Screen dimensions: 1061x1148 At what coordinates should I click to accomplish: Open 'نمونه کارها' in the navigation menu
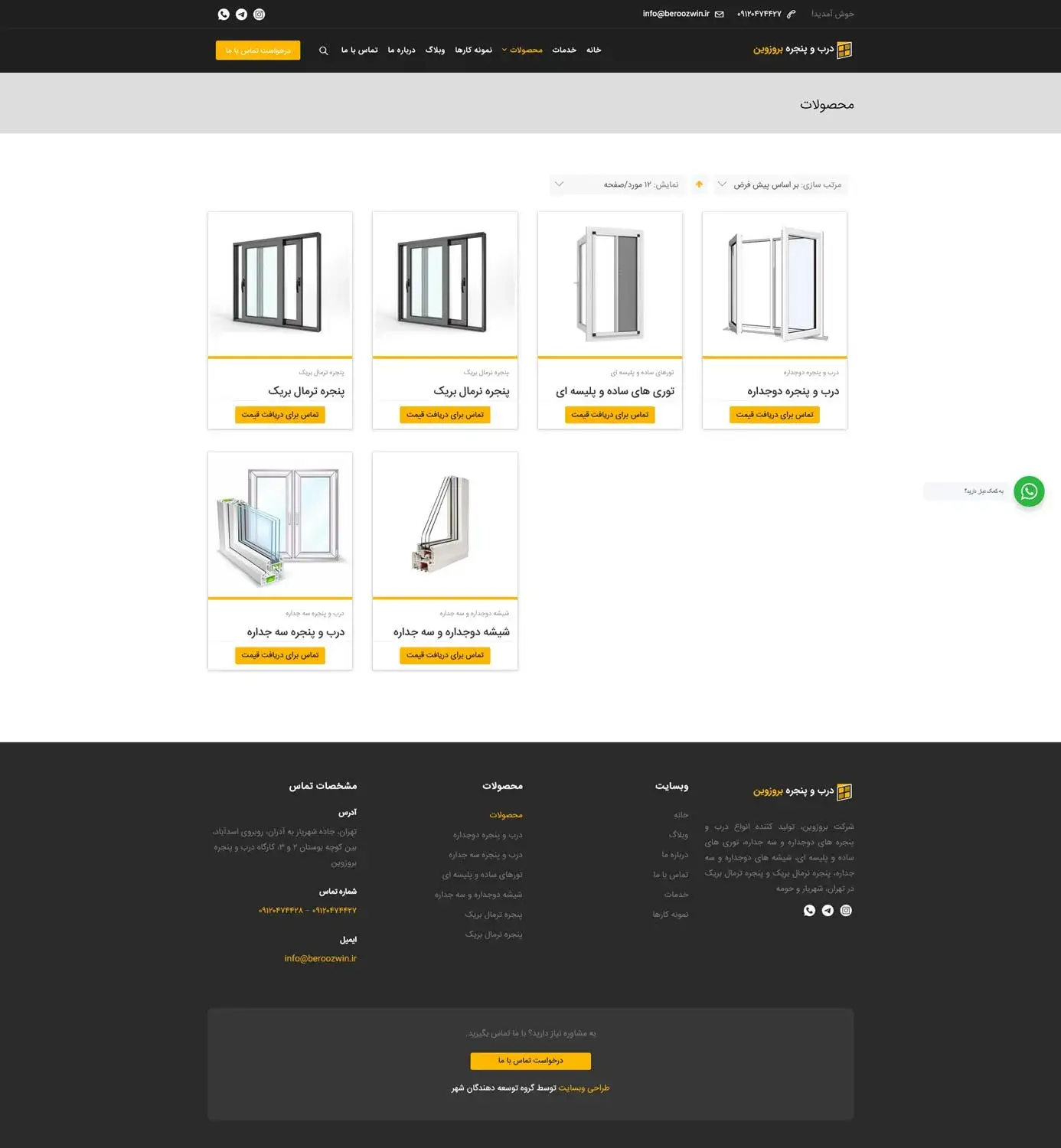click(x=473, y=51)
